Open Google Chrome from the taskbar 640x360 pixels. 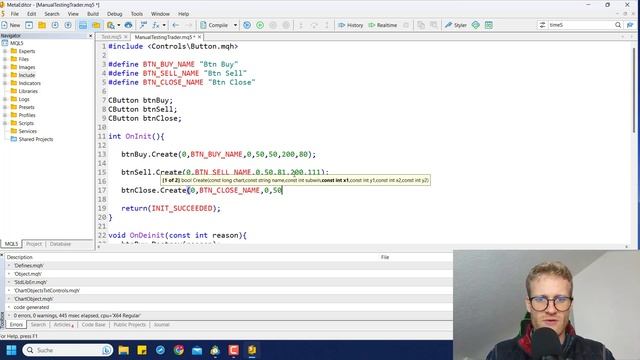pyautogui.click(x=179, y=350)
